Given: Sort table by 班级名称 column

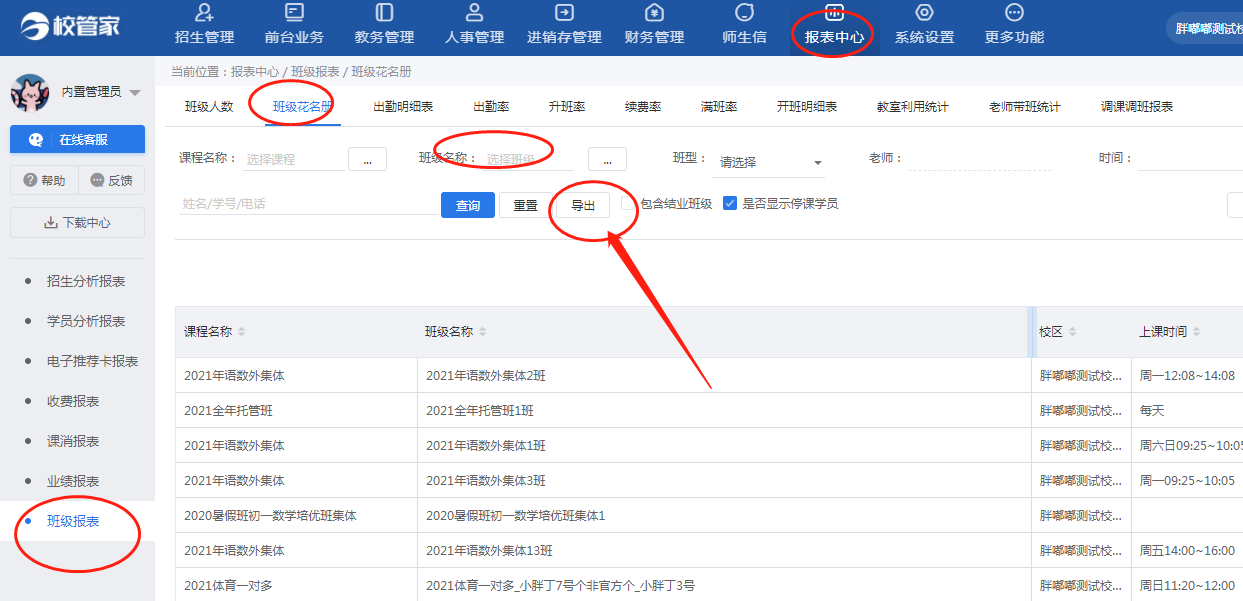Looking at the screenshot, I should click(482, 332).
